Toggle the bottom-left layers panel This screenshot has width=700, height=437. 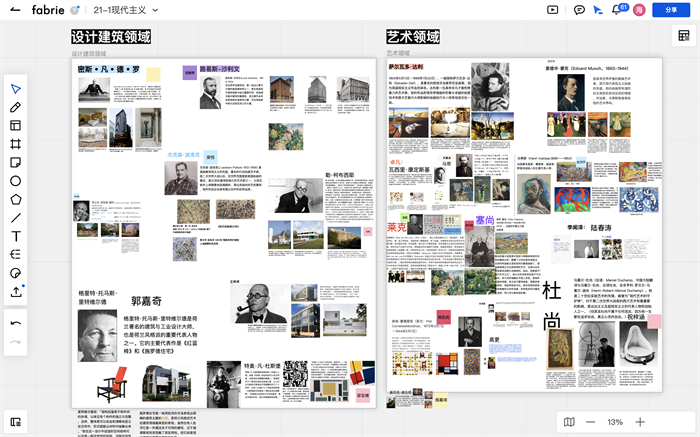[16, 422]
